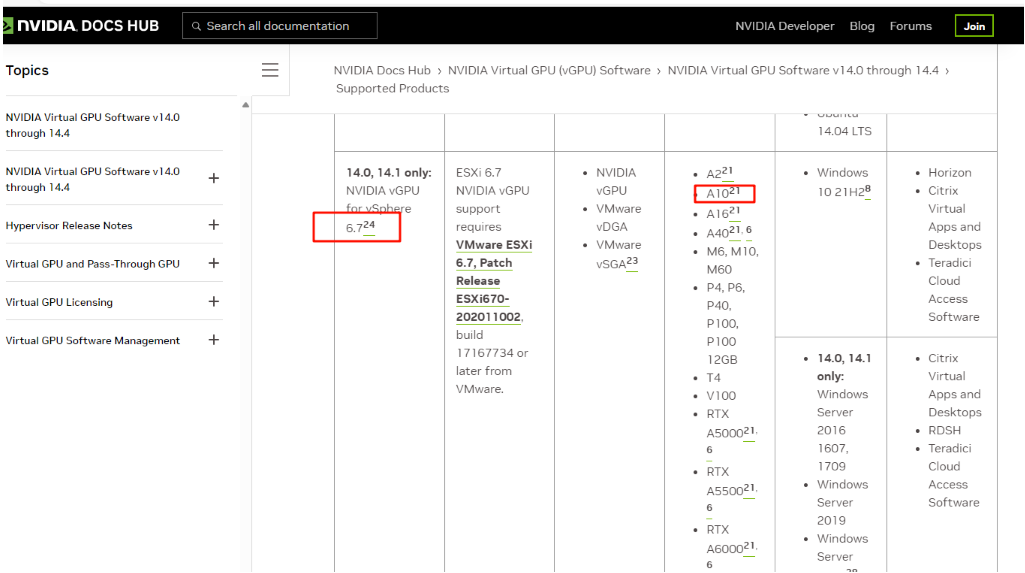Go to NVIDIA Docs Hub breadcrumb
Image resolution: width=1025 pixels, height=573 pixels.
click(382, 70)
